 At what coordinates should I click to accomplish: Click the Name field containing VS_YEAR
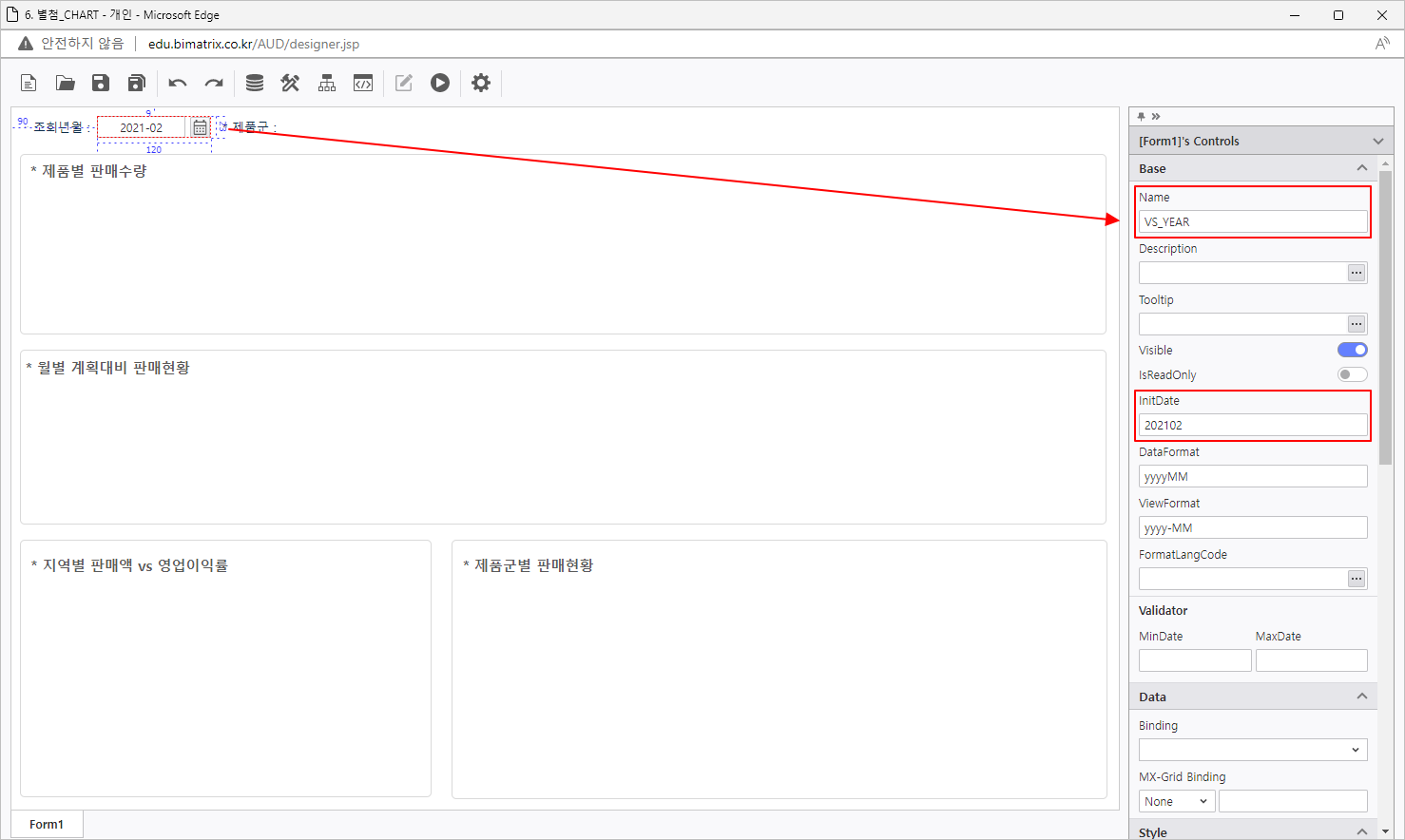[1253, 221]
